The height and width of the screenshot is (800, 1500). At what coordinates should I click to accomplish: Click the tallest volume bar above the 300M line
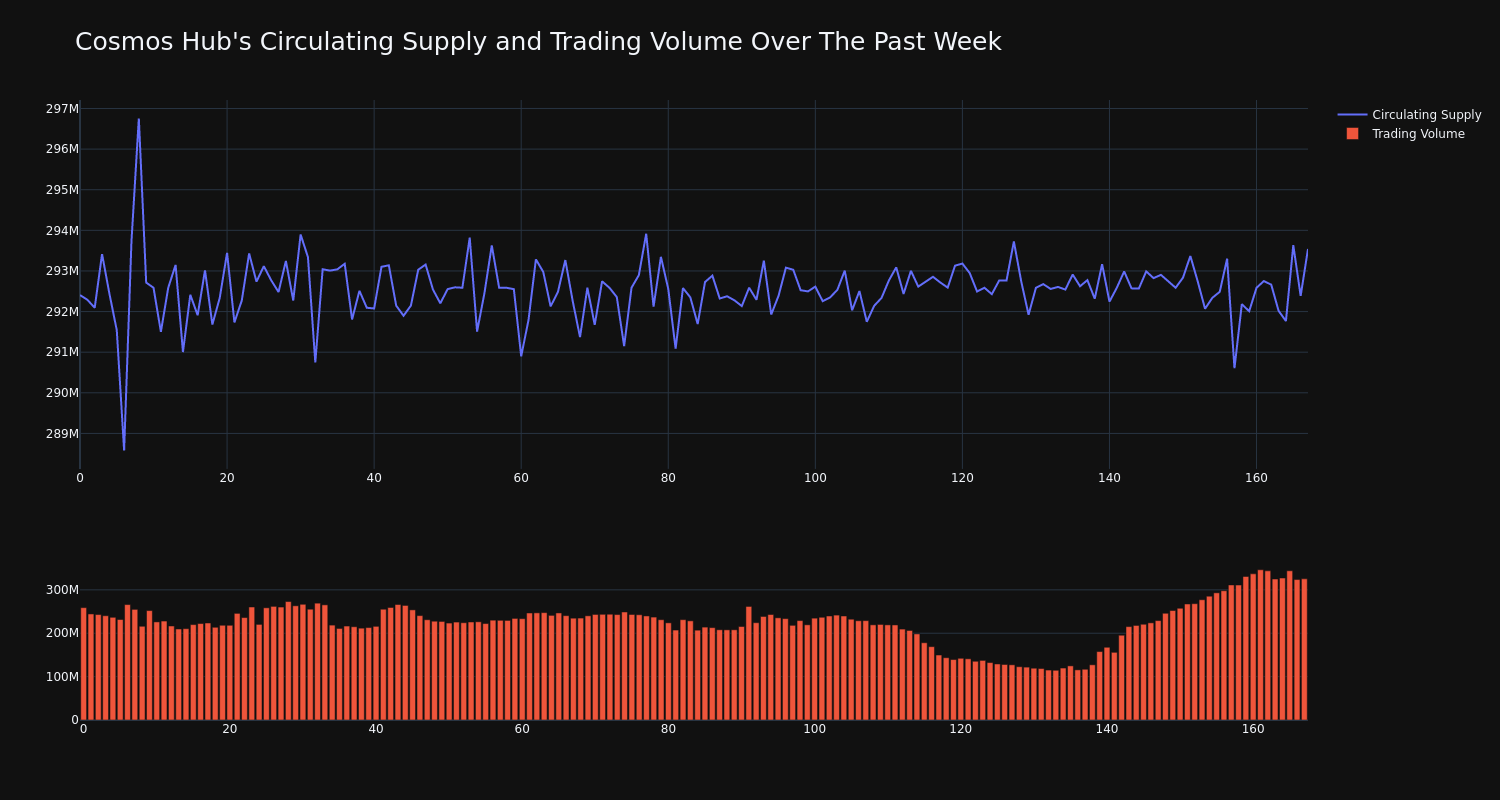pyautogui.click(x=1261, y=645)
